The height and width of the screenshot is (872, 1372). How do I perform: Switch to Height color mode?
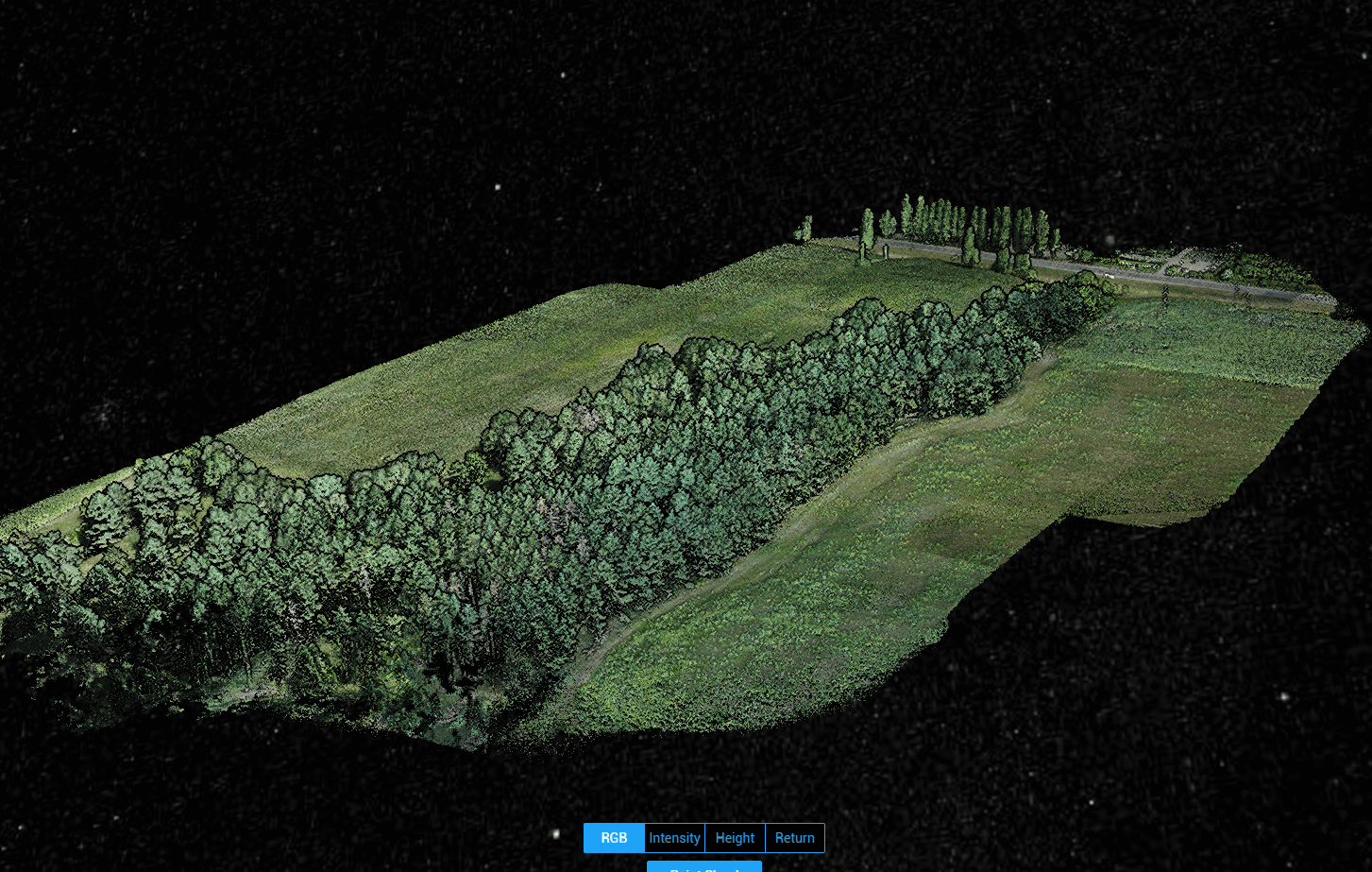tap(735, 838)
